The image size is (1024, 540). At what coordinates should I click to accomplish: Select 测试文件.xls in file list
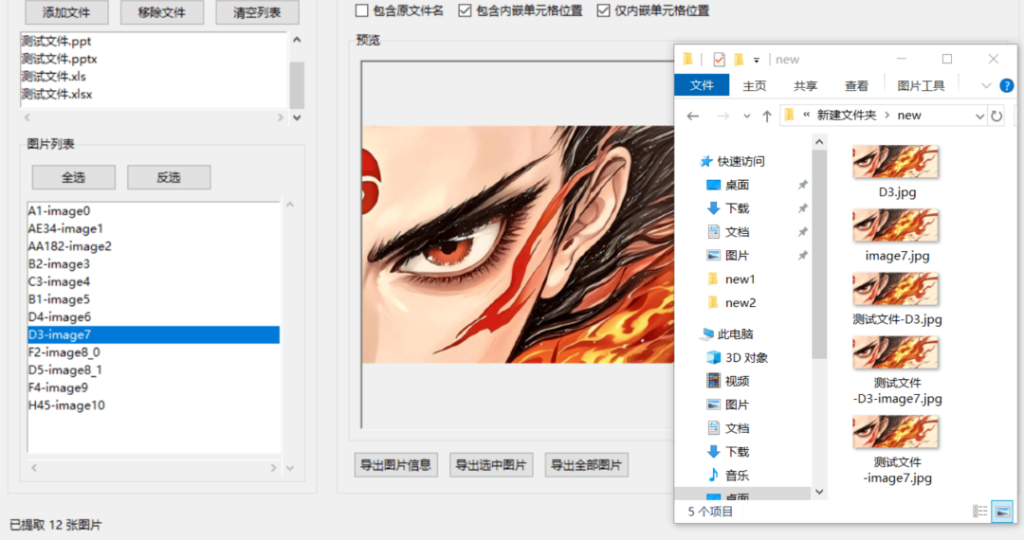click(x=153, y=76)
